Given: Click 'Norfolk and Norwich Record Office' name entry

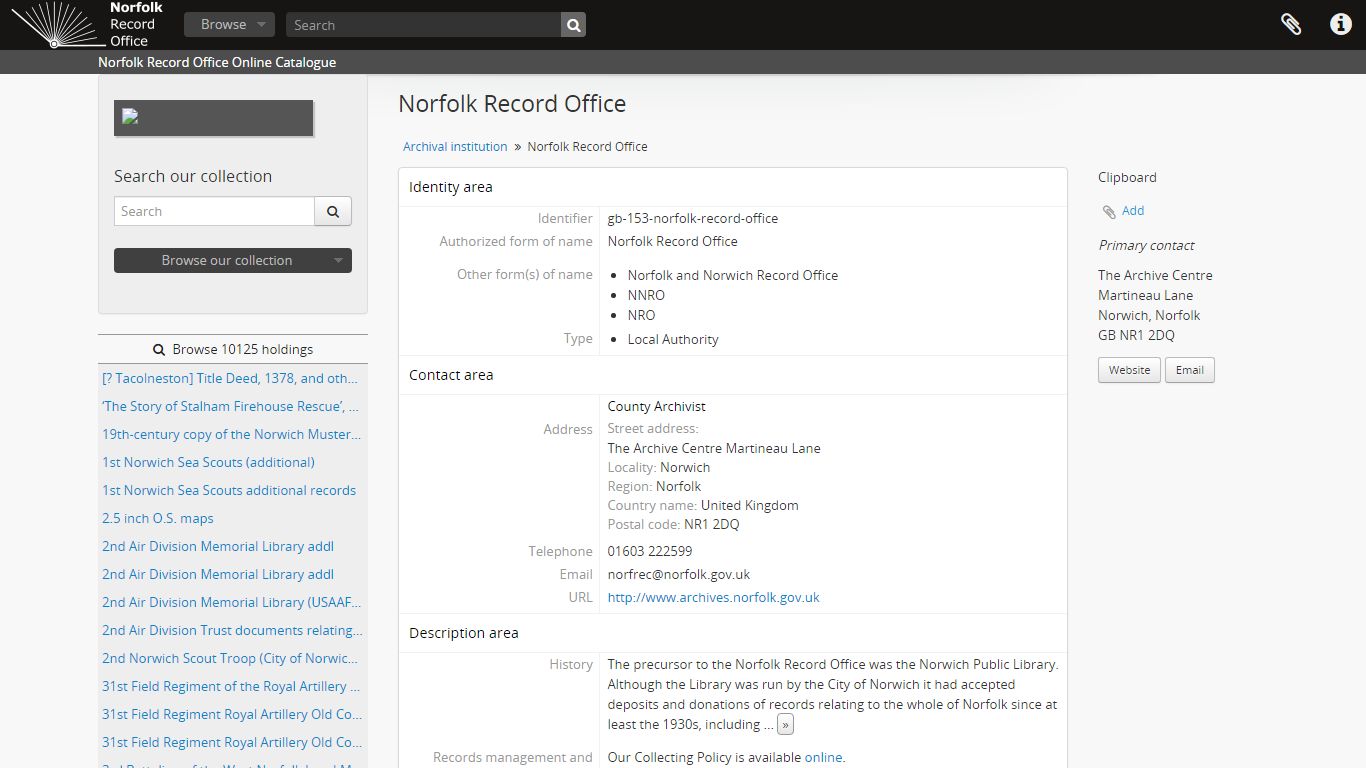Looking at the screenshot, I should click(733, 275).
